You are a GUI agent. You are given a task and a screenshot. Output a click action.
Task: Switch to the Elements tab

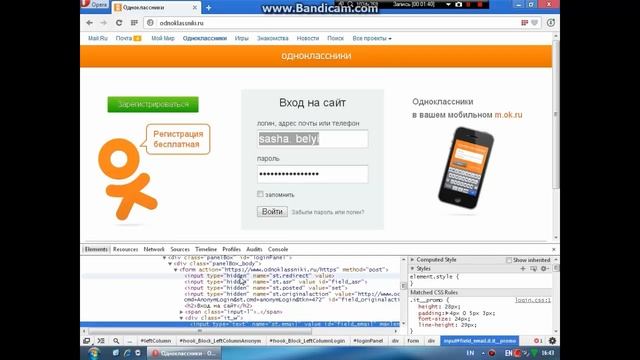coord(96,249)
